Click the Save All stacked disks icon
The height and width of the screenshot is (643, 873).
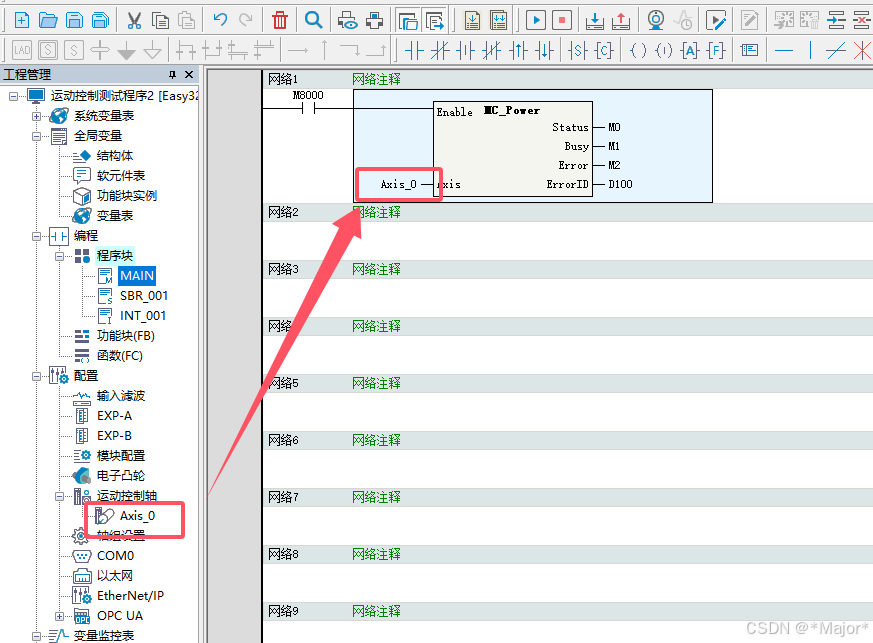click(100, 21)
